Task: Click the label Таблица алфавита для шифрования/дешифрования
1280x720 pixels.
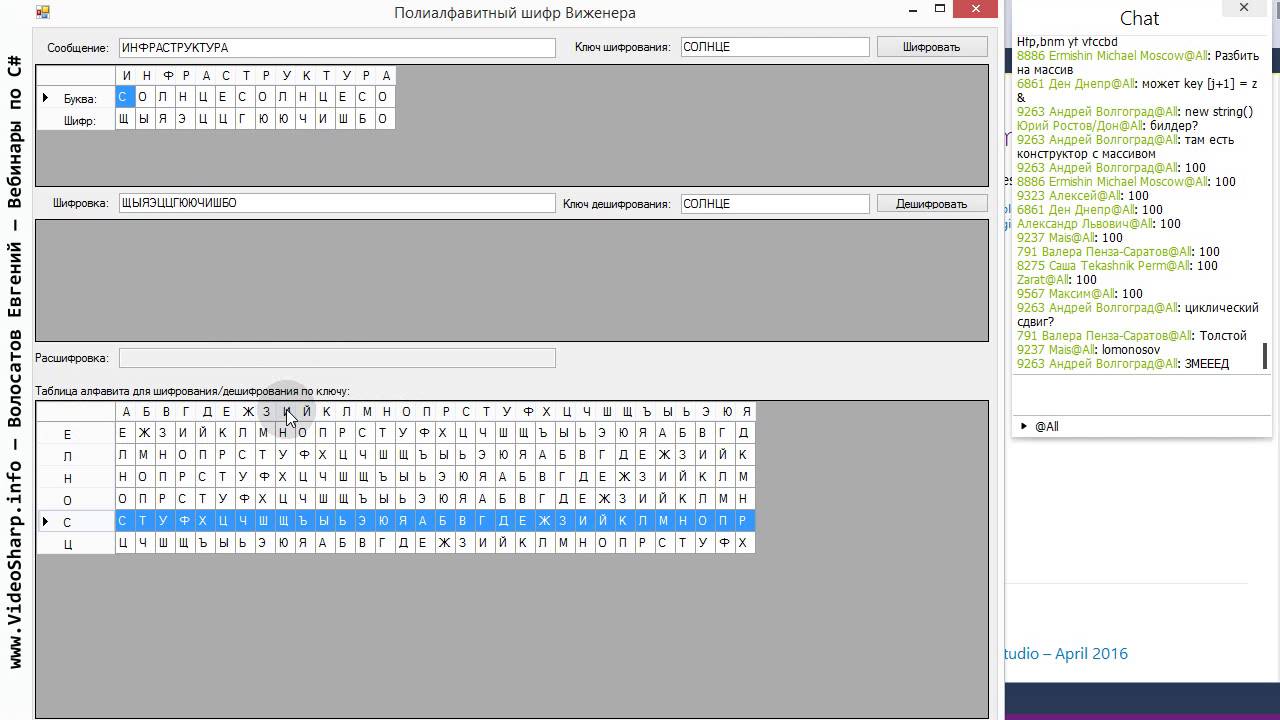Action: [192, 391]
